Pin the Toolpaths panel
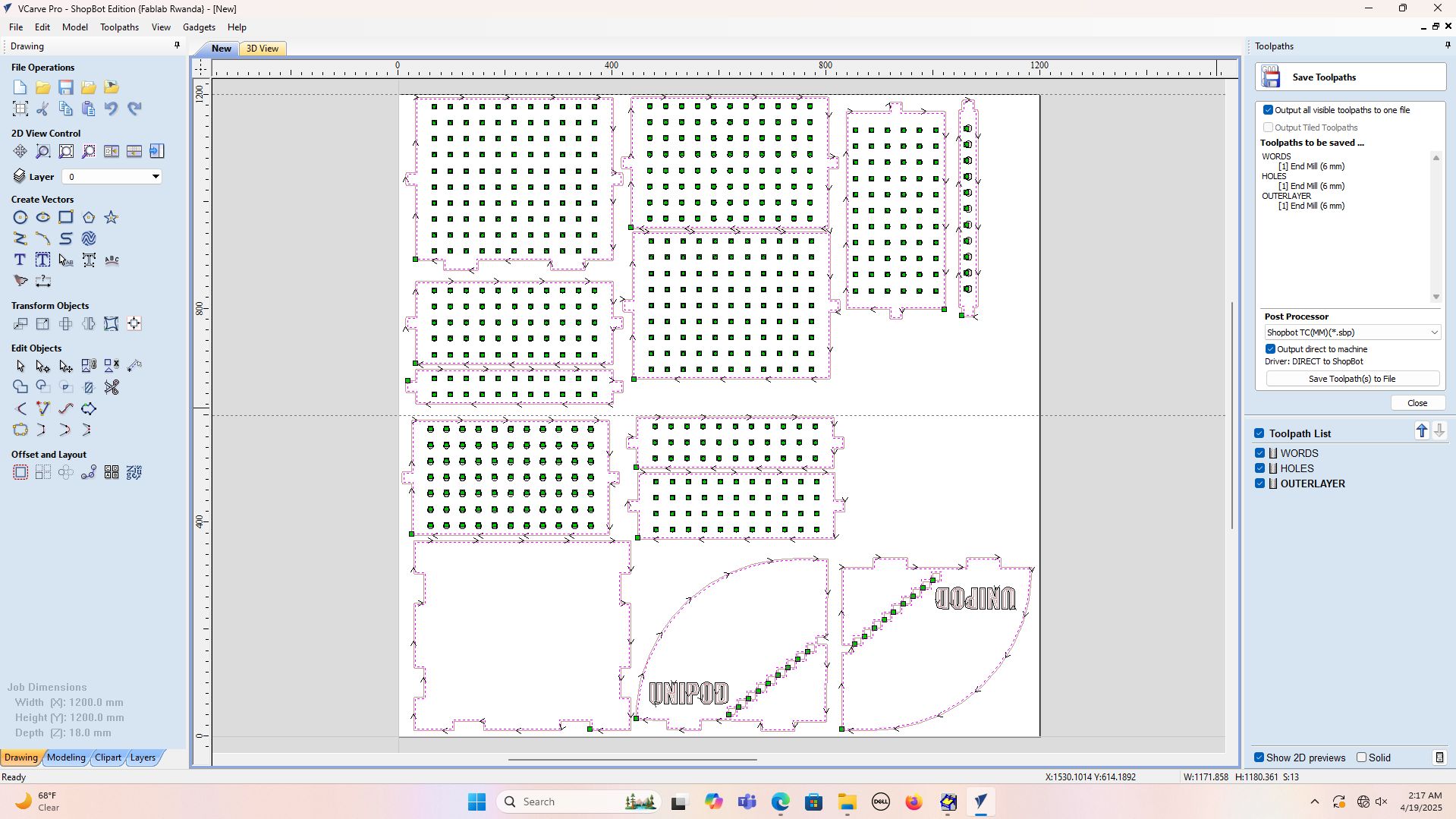1456x819 pixels. [x=1447, y=46]
